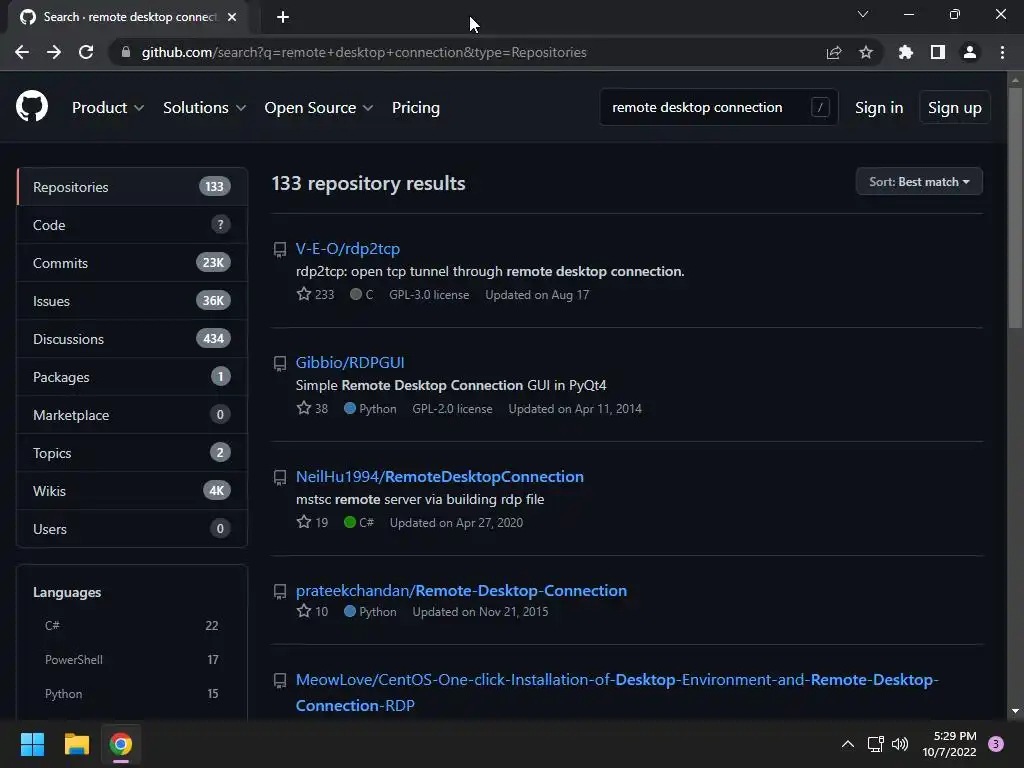
Task: Click the Sign up button
Action: [x=955, y=108]
